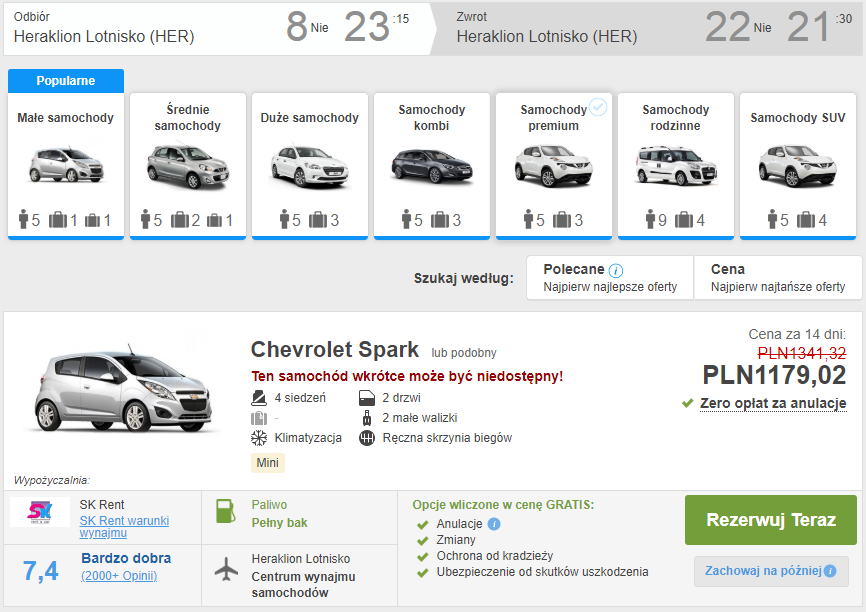Sort by Cena cheapest offers first

pyautogui.click(x=777, y=277)
